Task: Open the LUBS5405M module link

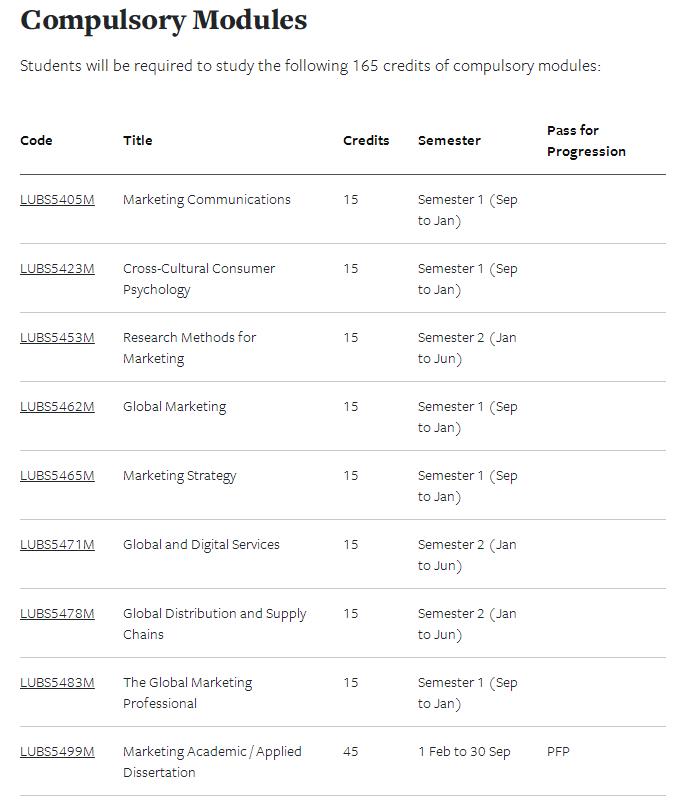Action: click(x=57, y=199)
